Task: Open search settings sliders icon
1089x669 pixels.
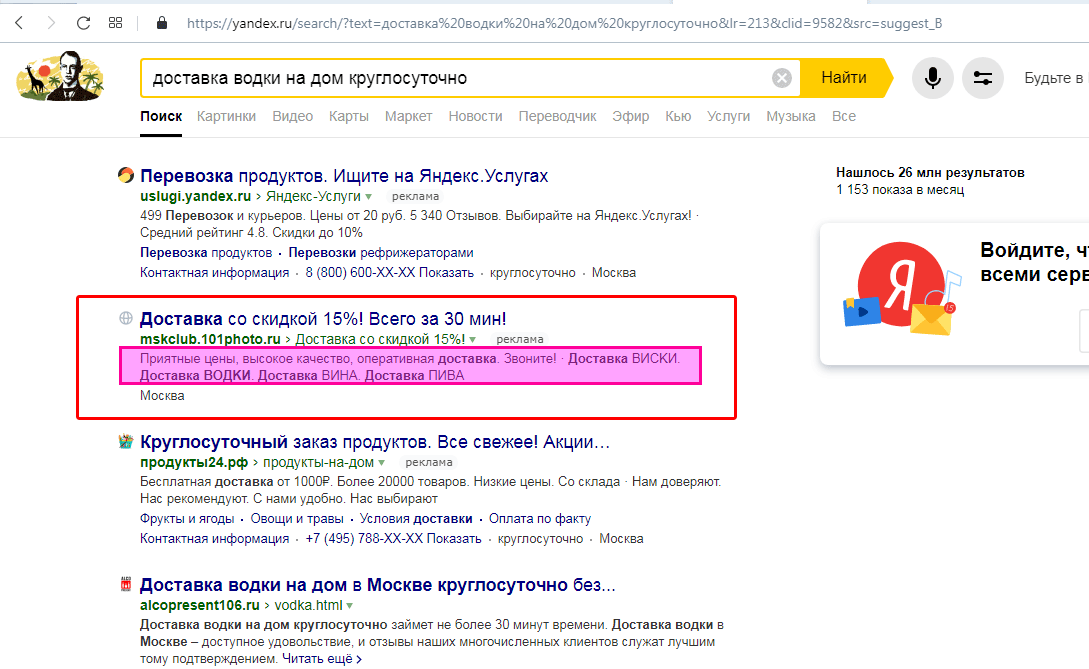Action: [983, 78]
